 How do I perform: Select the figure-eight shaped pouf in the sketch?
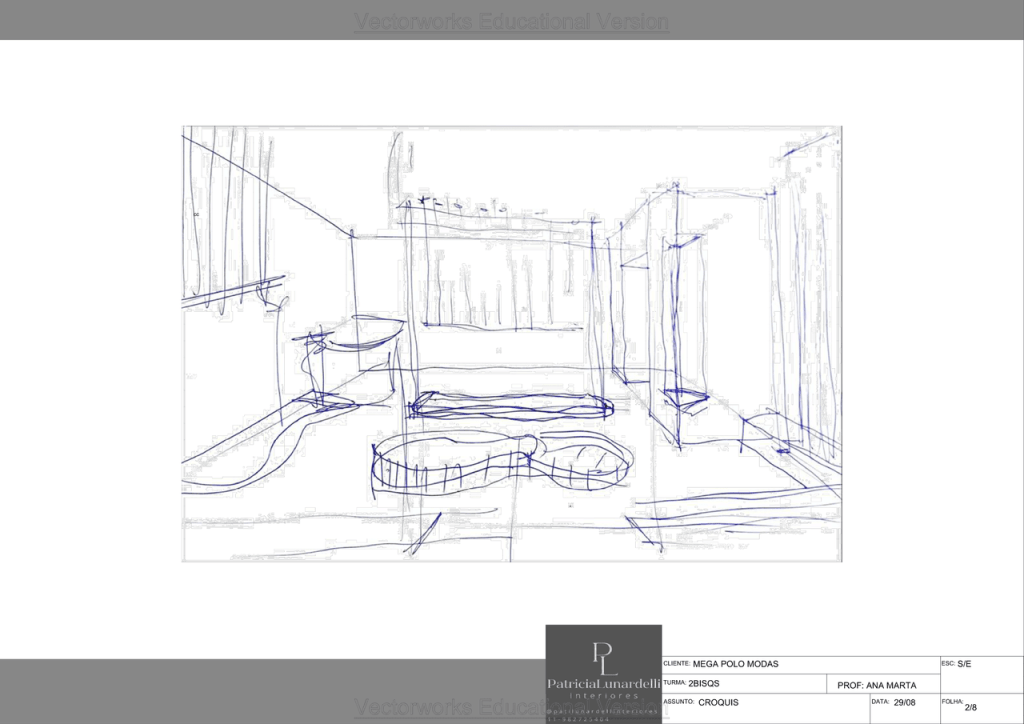(x=500, y=465)
